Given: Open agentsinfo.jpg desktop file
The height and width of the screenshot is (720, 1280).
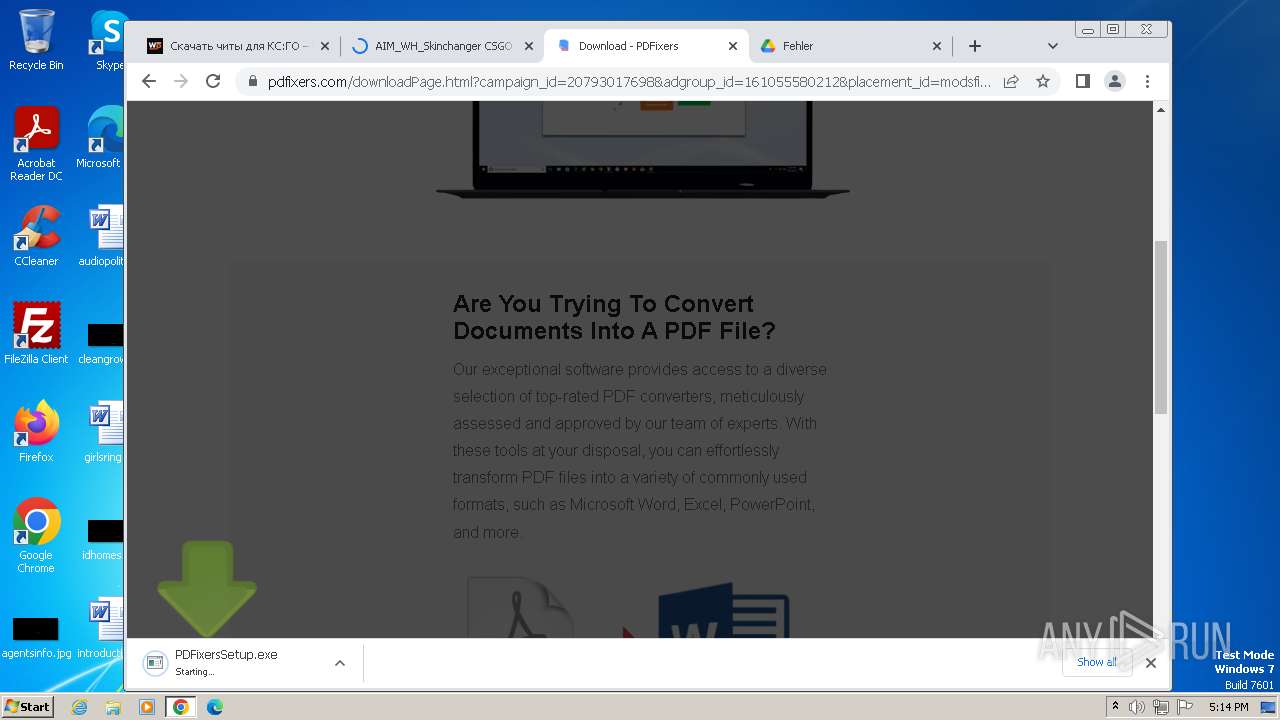Looking at the screenshot, I should pos(36,637).
